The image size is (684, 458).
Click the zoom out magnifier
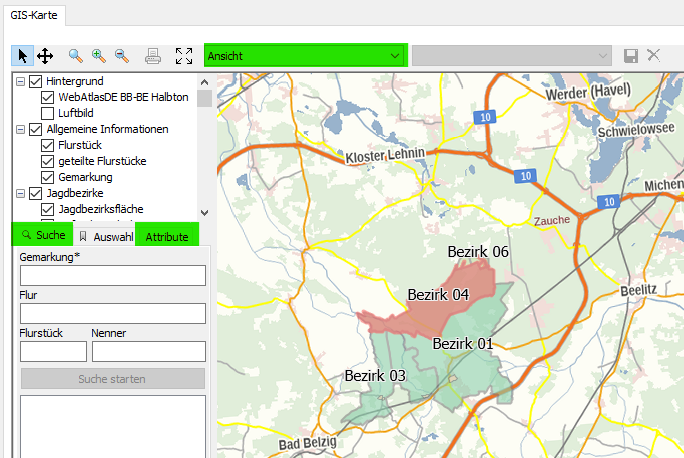click(x=122, y=56)
